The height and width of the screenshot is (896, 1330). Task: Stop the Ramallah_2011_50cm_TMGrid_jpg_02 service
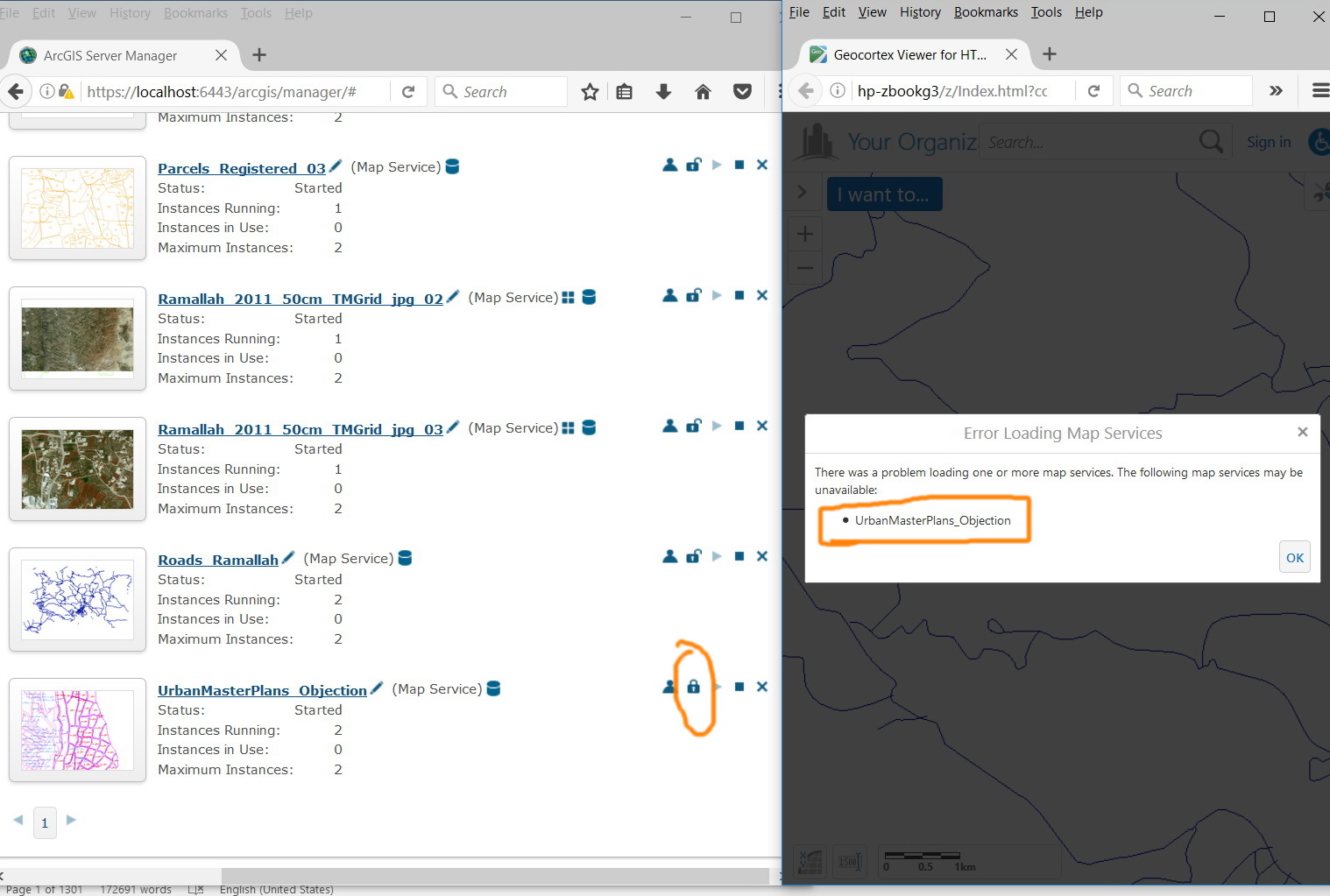(x=739, y=295)
